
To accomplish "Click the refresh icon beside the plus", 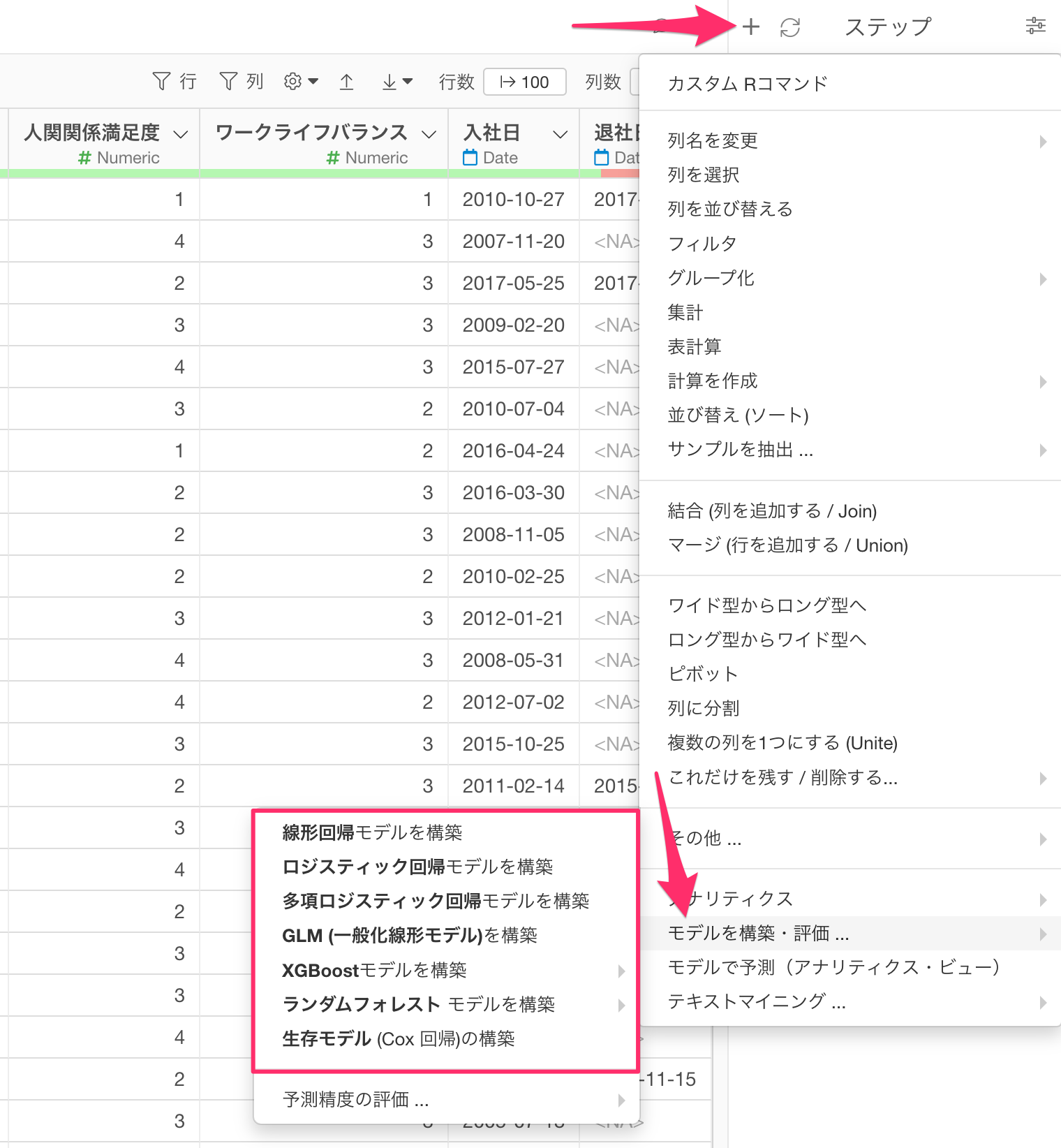I will 789,27.
